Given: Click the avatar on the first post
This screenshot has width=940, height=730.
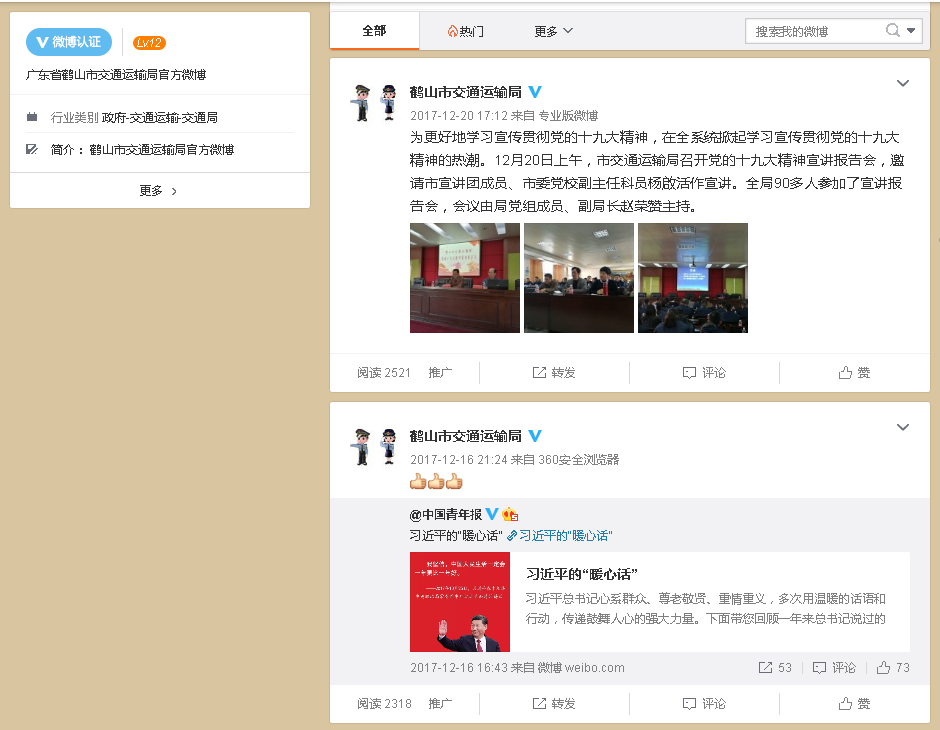Looking at the screenshot, I should [x=375, y=101].
